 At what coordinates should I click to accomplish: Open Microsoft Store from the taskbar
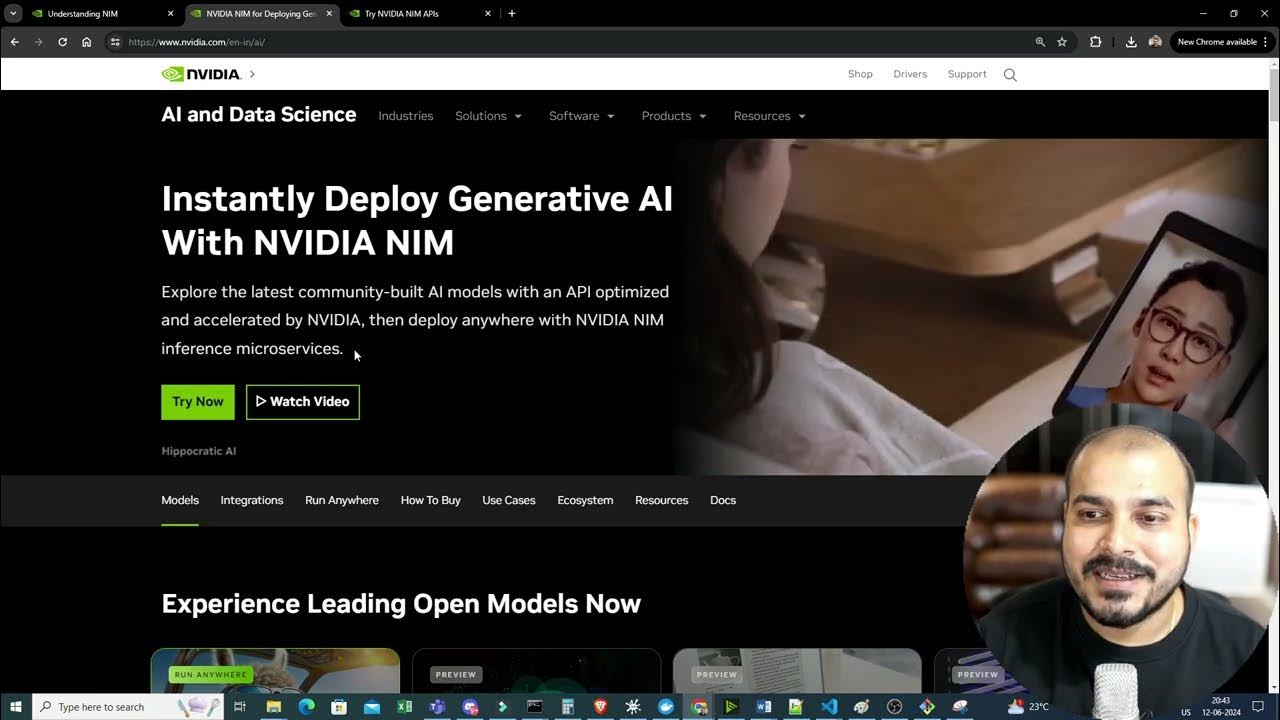coord(339,707)
